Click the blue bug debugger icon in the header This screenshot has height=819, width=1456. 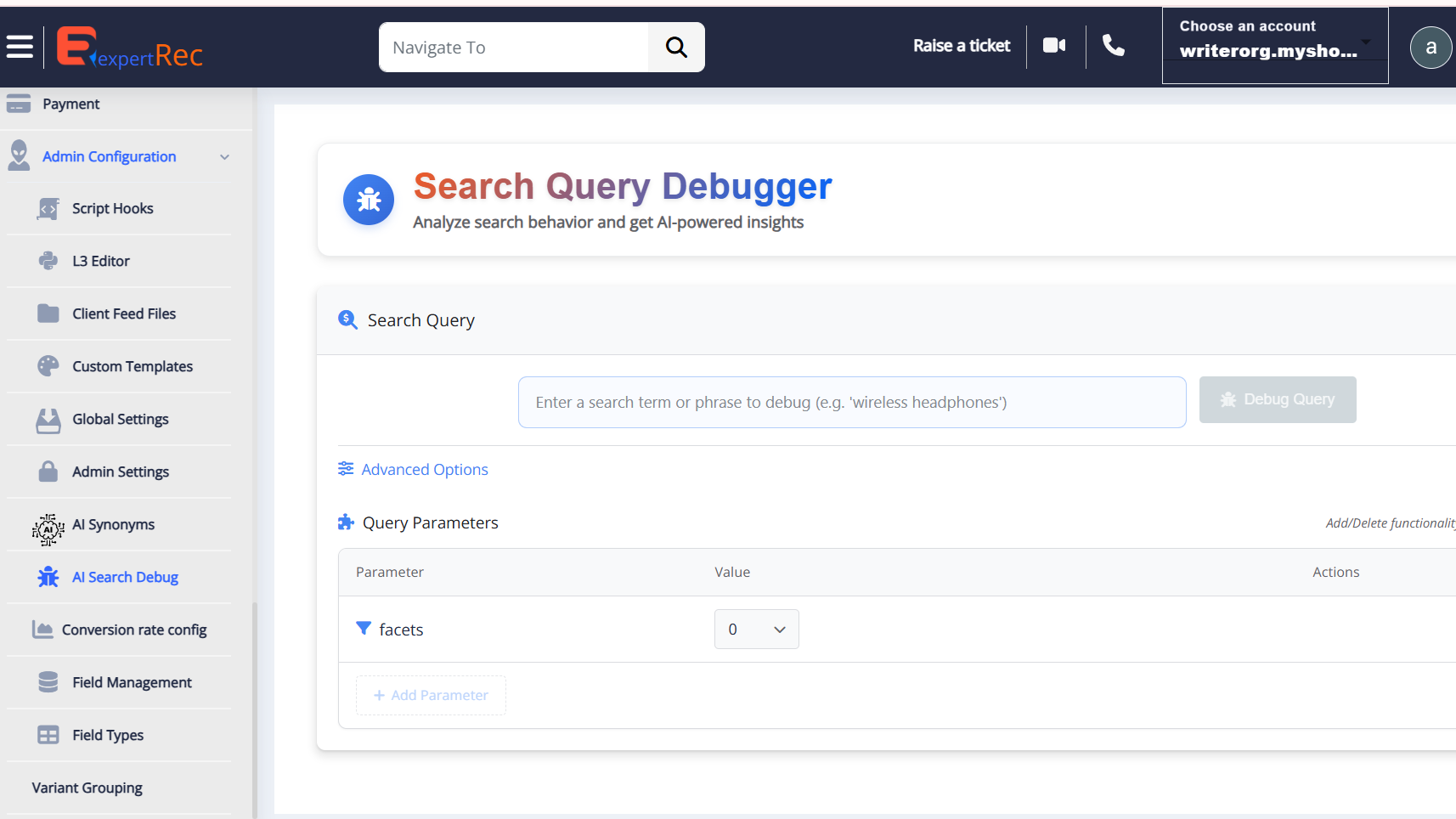(369, 200)
